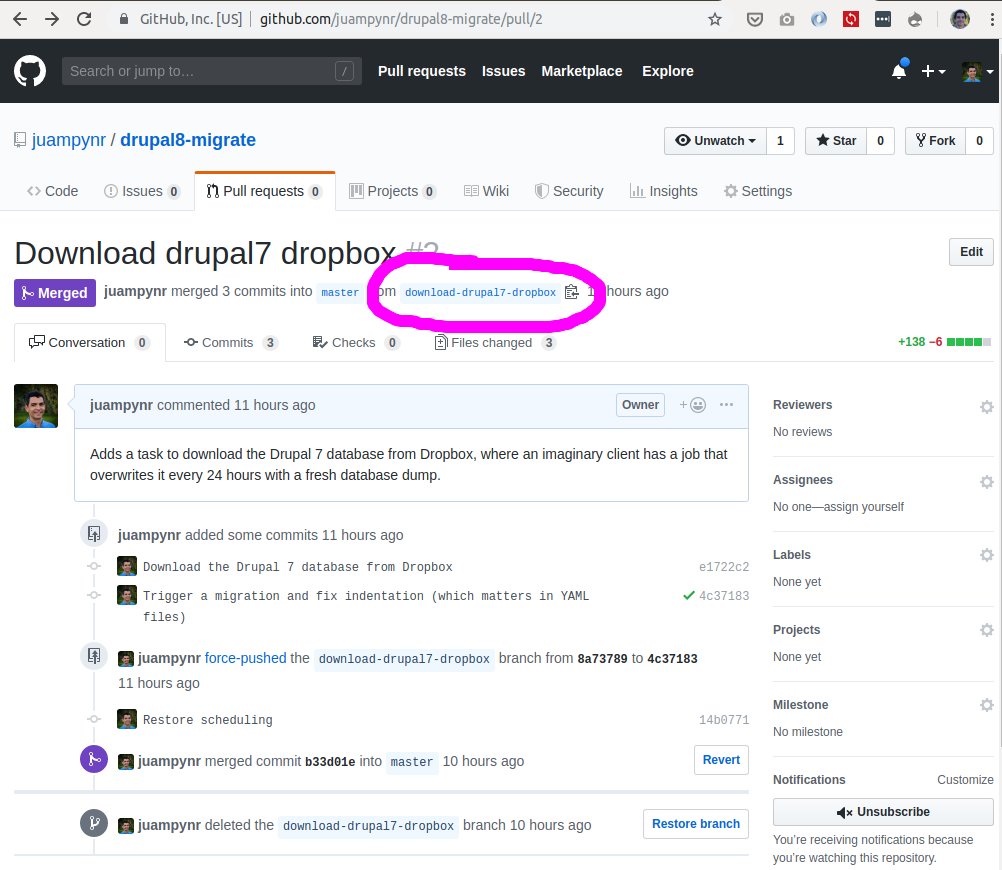Open notifications bell icon

click(x=899, y=70)
